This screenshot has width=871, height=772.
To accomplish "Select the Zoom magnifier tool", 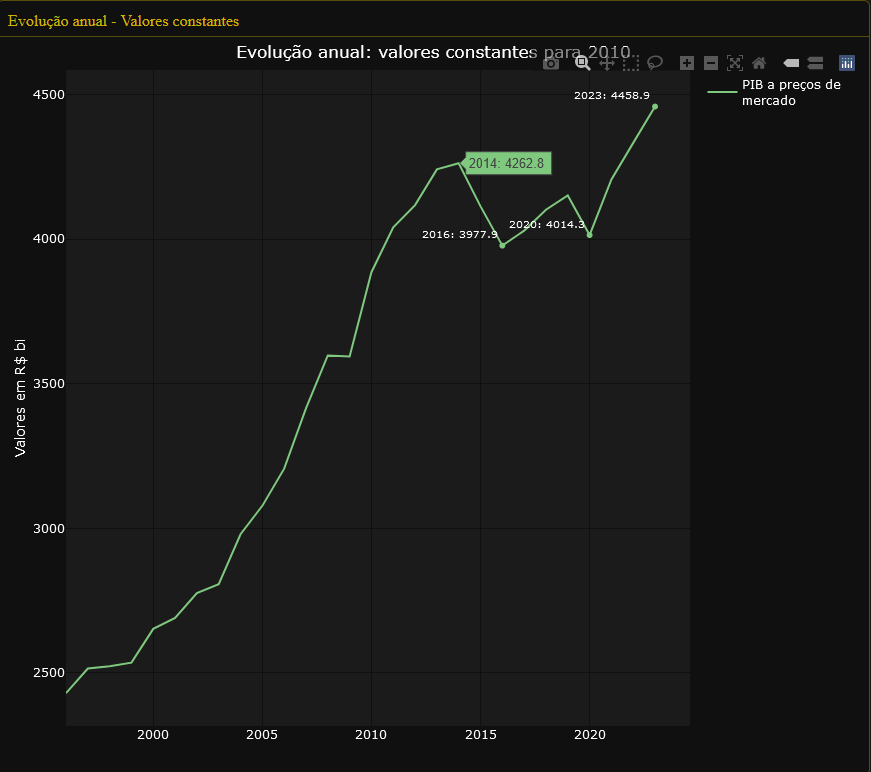I will pos(582,63).
